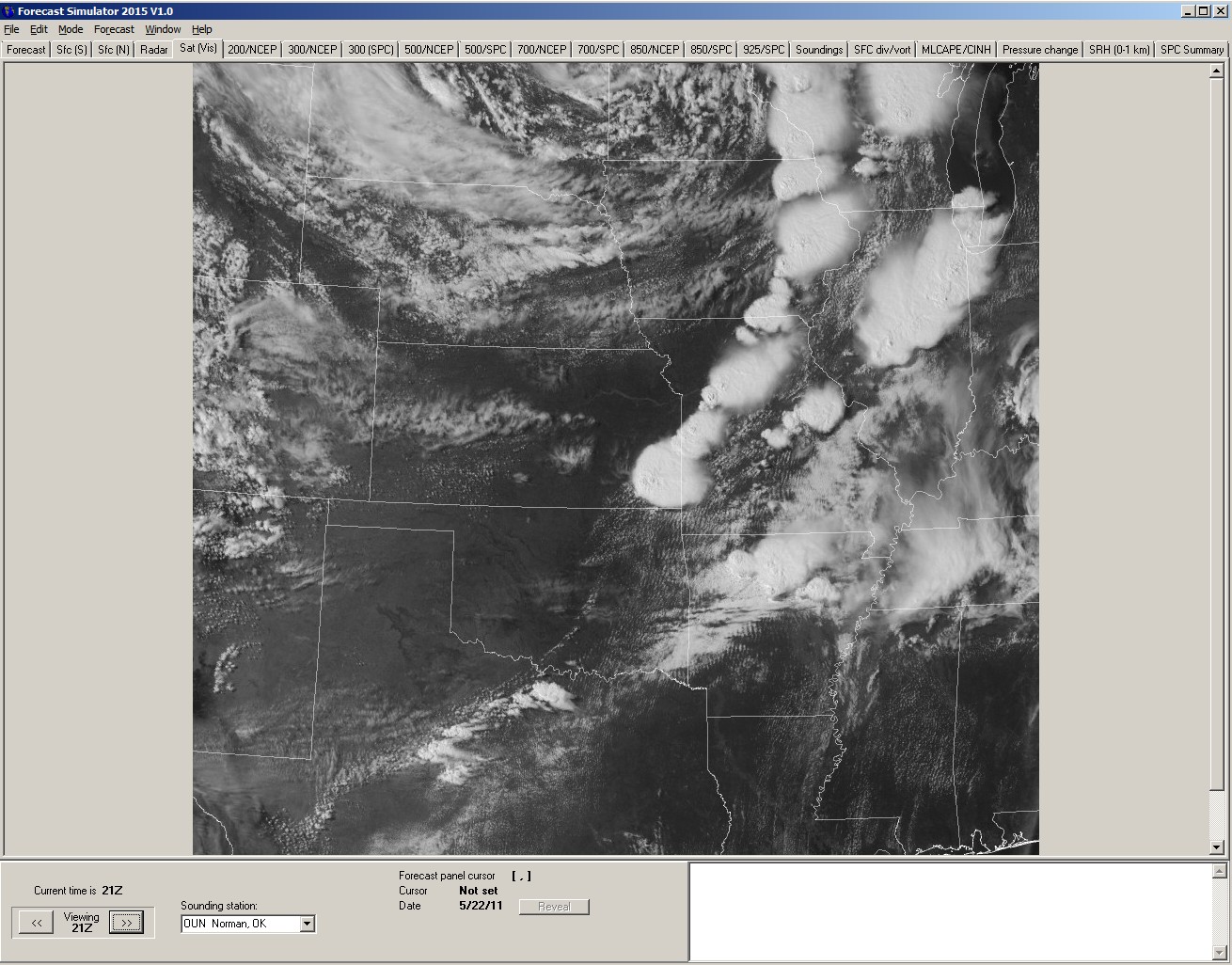Click the 'Current time is 21Z' label

(x=78, y=891)
